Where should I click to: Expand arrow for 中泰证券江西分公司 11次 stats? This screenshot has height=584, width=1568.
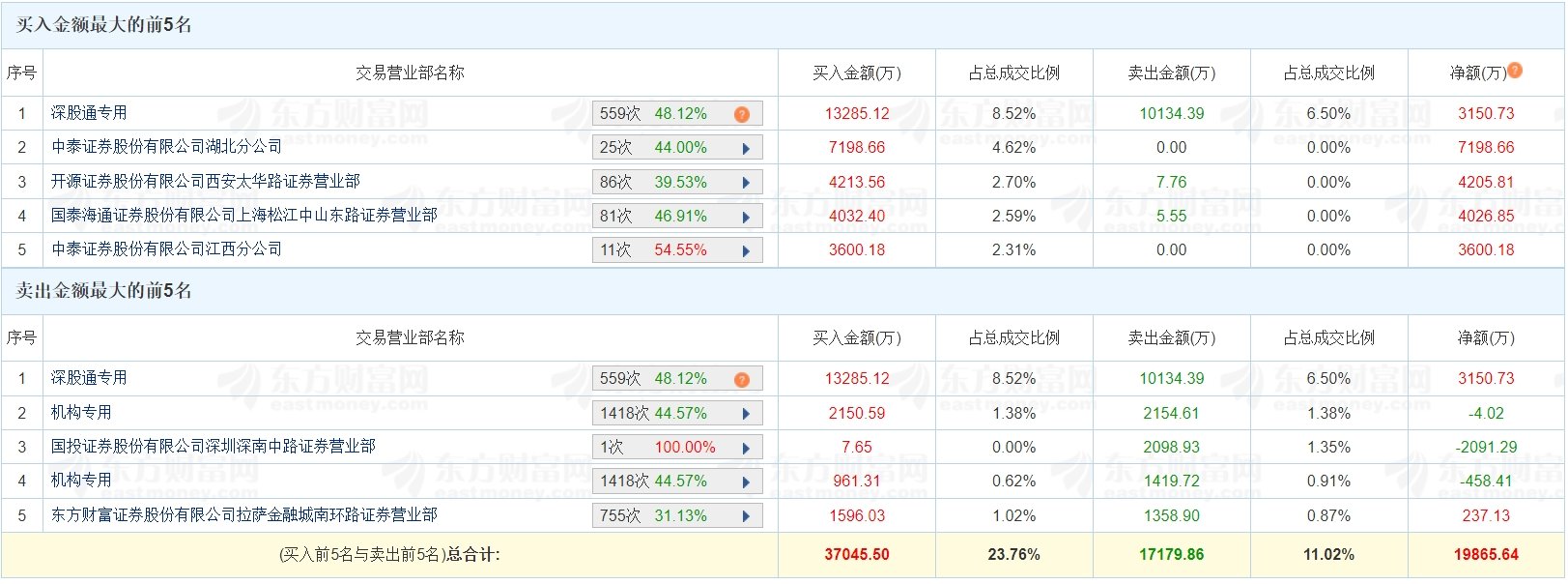click(746, 250)
